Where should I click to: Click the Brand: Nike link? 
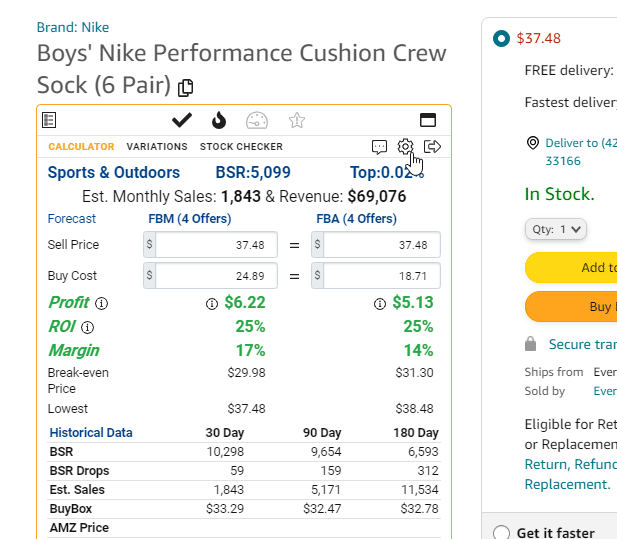73,27
